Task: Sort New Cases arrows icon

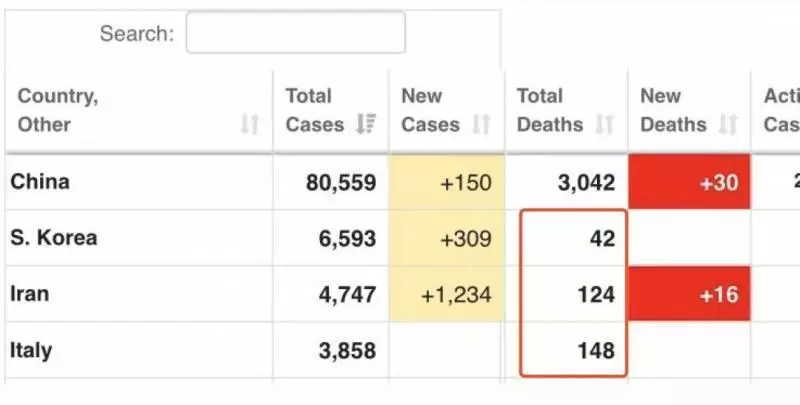Action: [481, 124]
